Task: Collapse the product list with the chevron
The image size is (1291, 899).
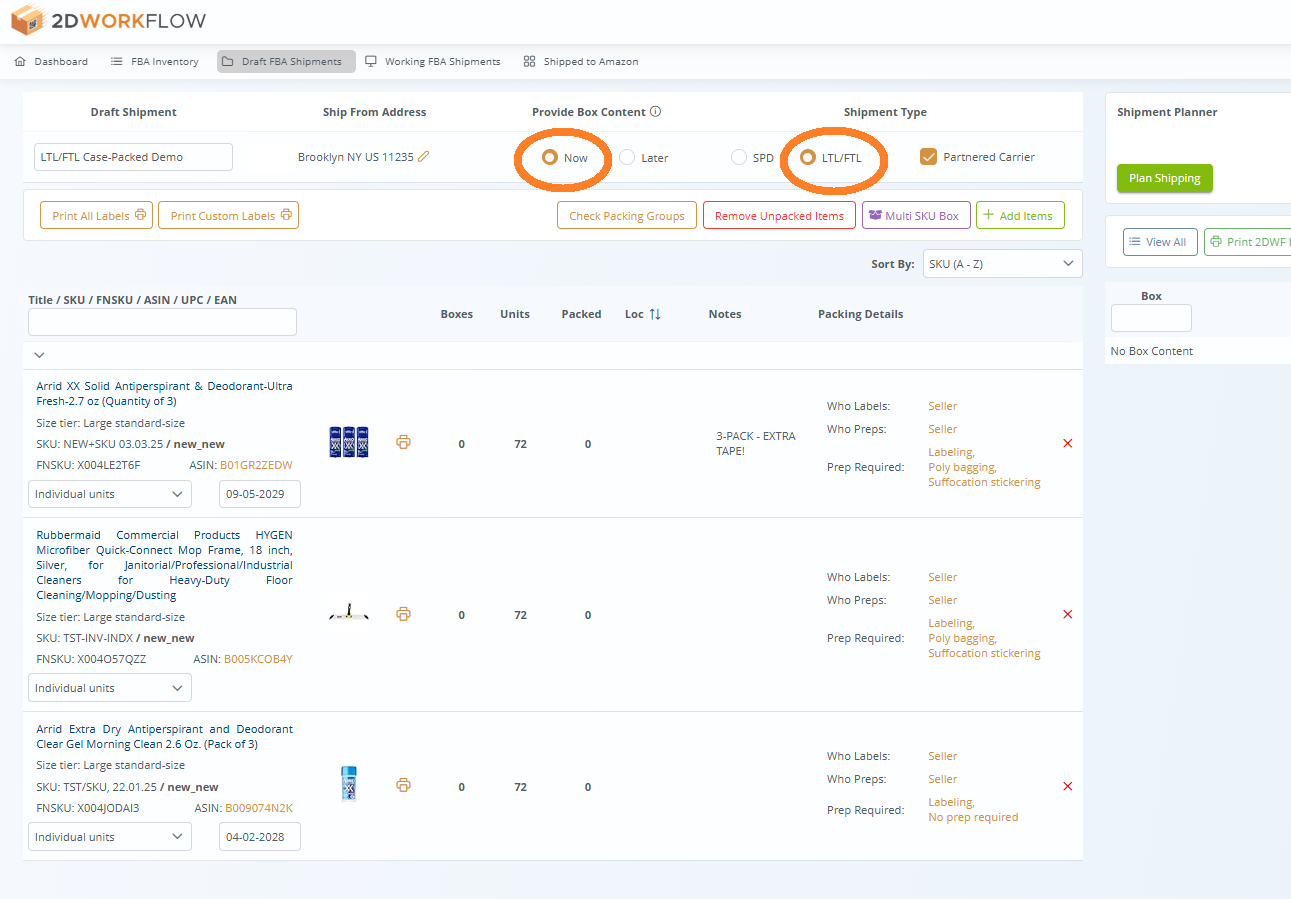Action: coord(39,354)
